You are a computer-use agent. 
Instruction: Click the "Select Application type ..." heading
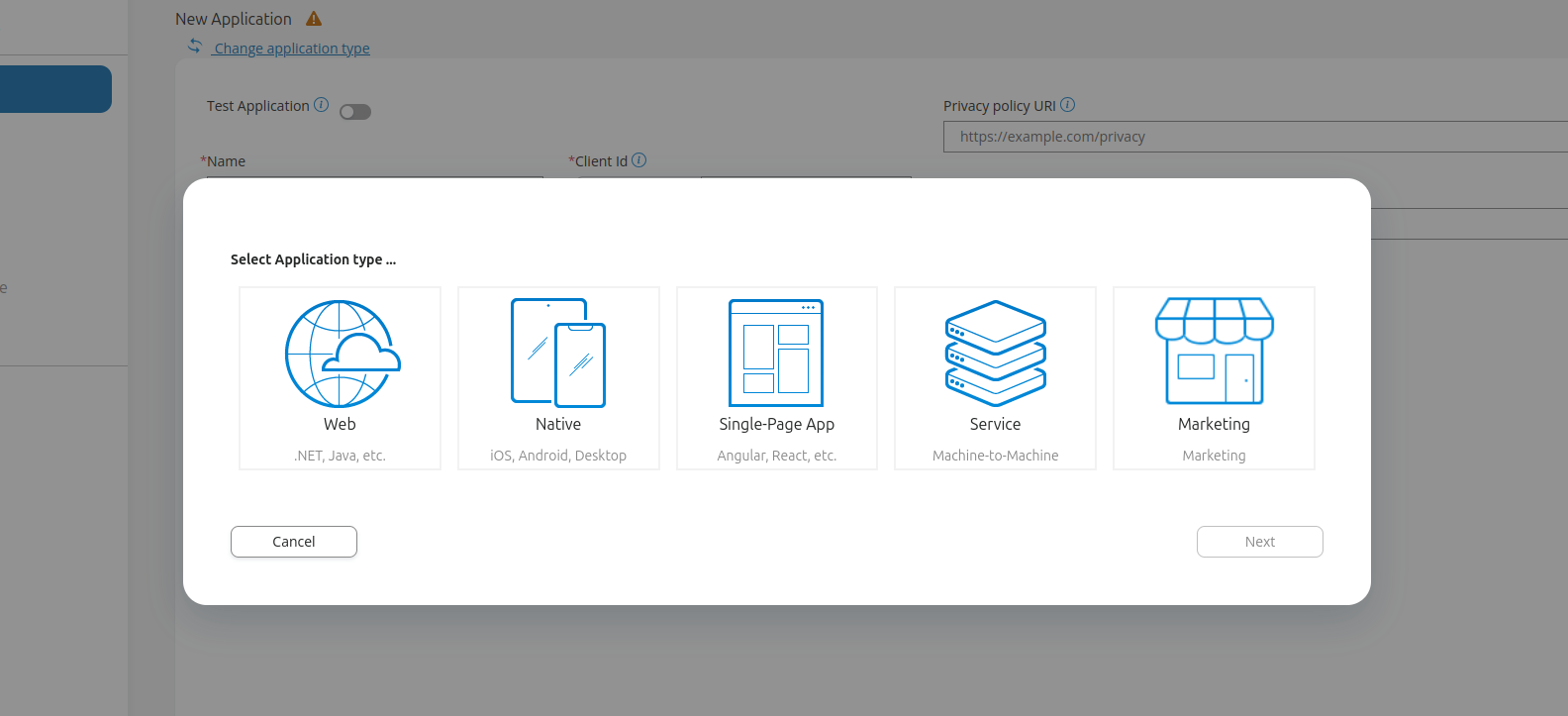pos(314,259)
